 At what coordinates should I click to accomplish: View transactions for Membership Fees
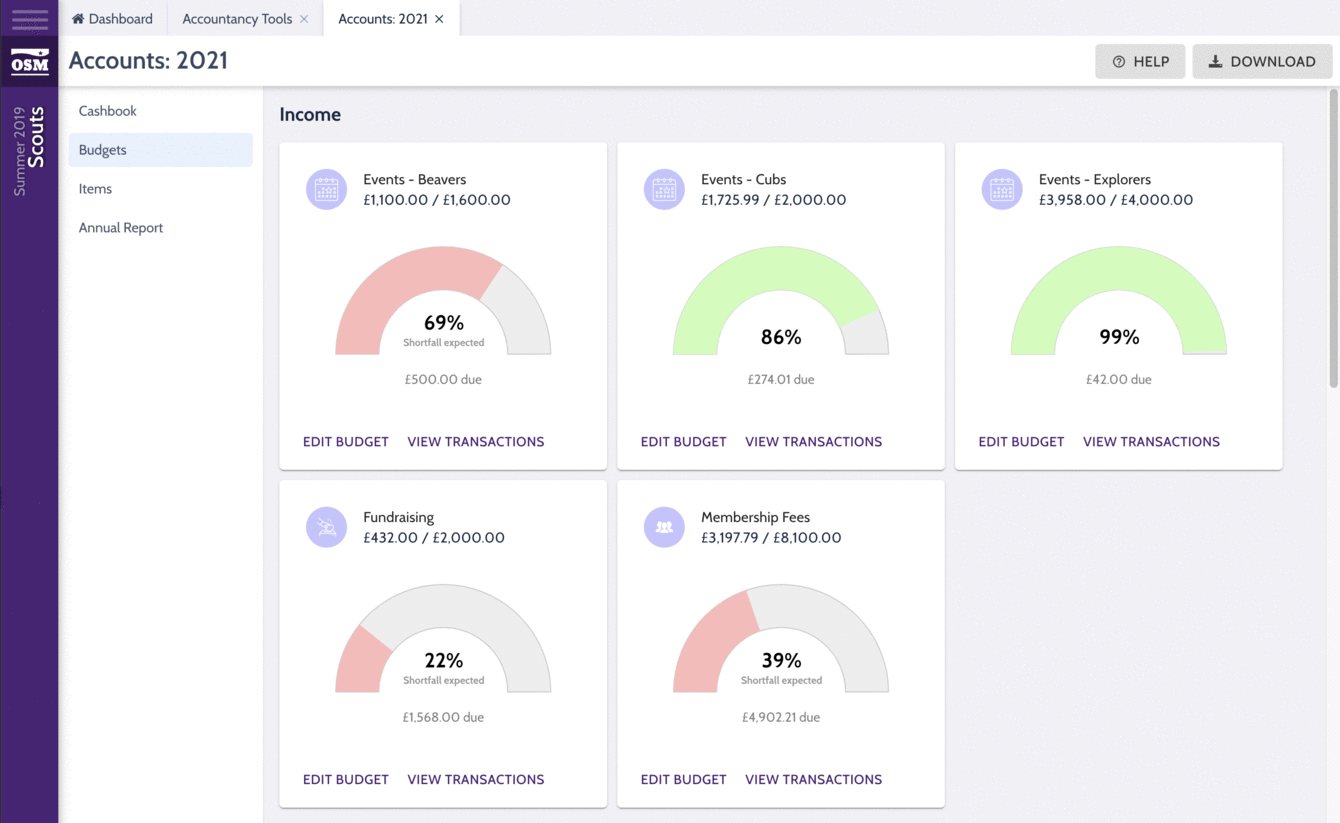(x=813, y=779)
